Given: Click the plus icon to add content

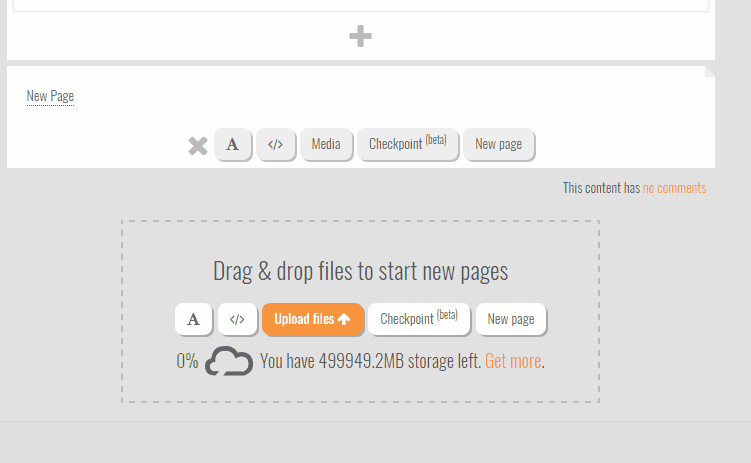Looking at the screenshot, I should [x=360, y=36].
